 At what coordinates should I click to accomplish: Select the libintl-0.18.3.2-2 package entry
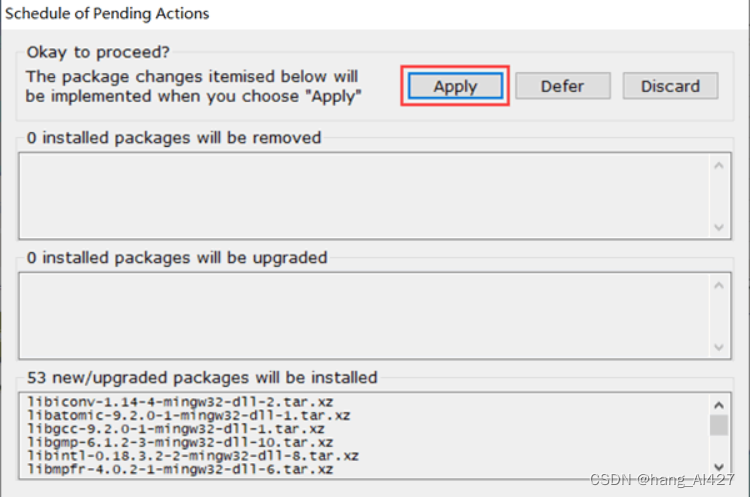(x=190, y=455)
